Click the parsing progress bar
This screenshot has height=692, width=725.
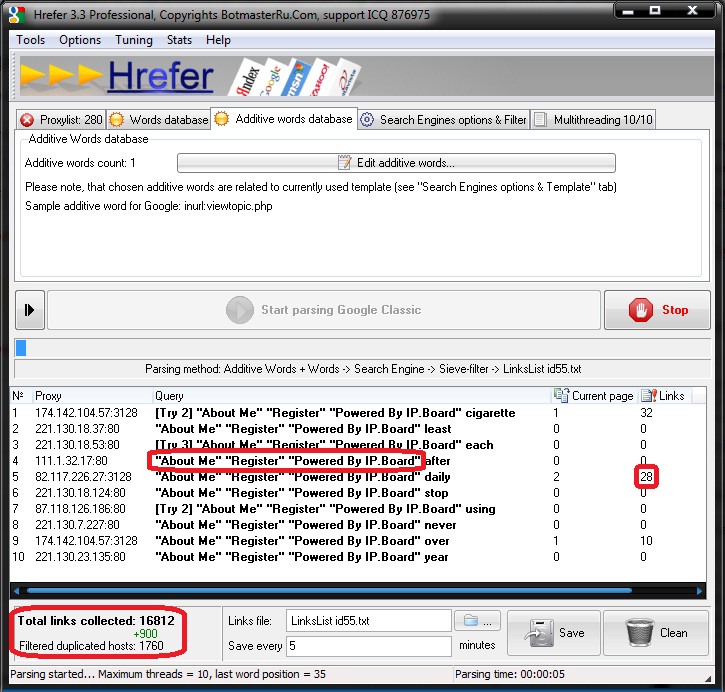click(362, 348)
